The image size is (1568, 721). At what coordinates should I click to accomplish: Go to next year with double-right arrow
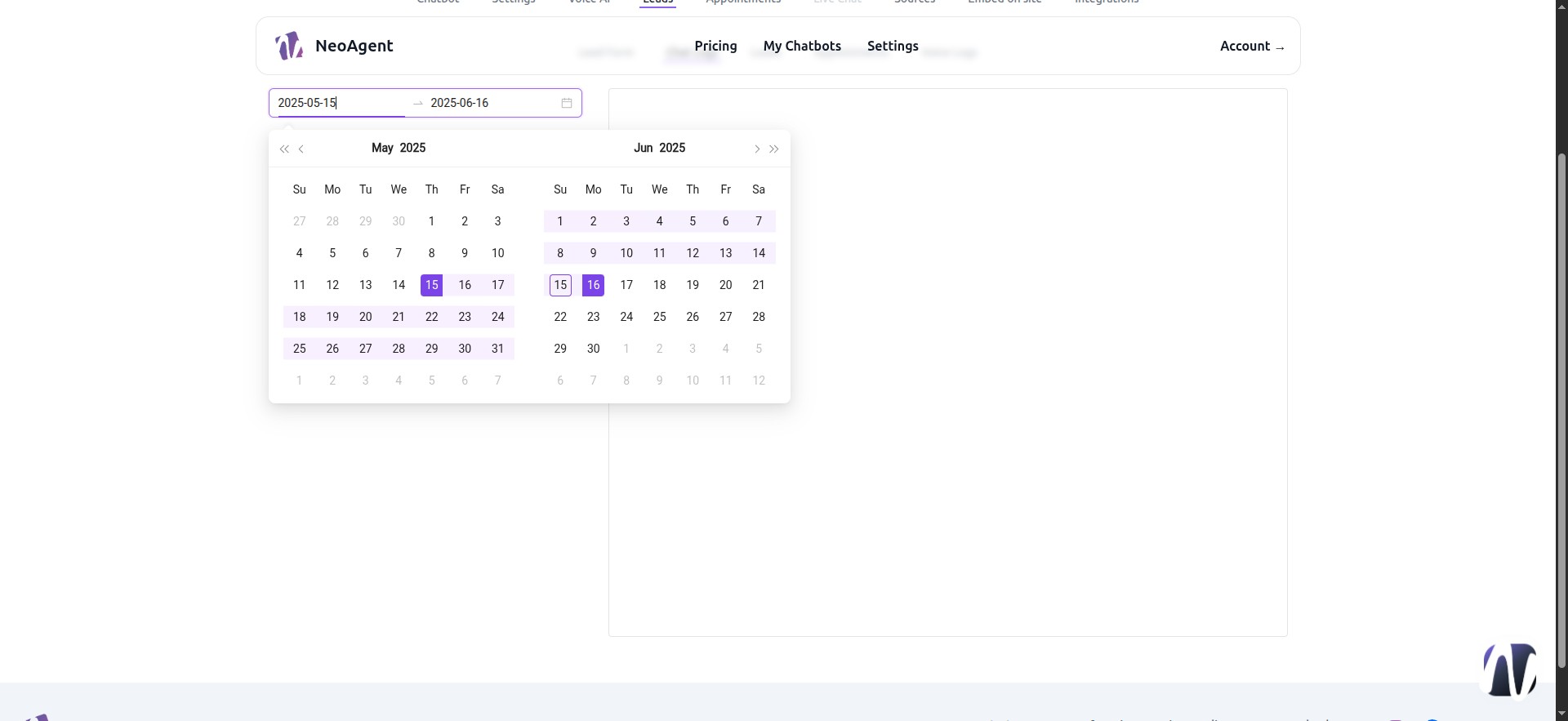[x=774, y=149]
